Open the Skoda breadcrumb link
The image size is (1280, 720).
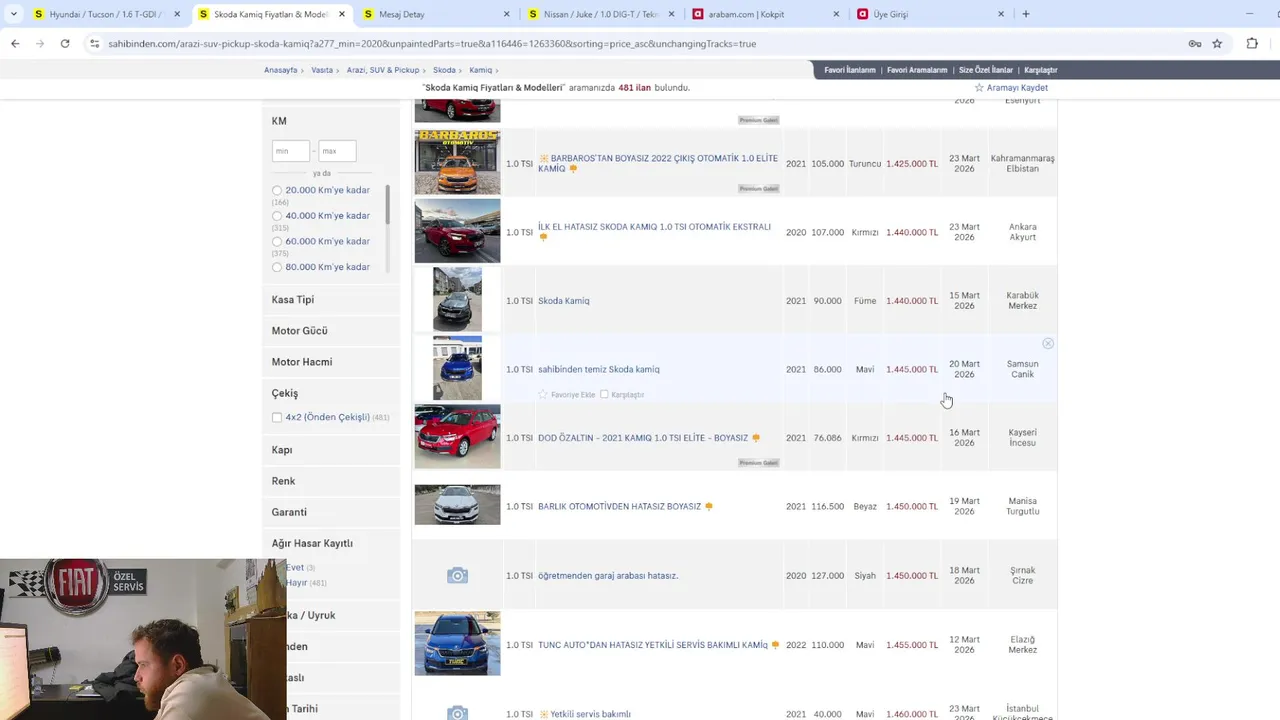[444, 70]
